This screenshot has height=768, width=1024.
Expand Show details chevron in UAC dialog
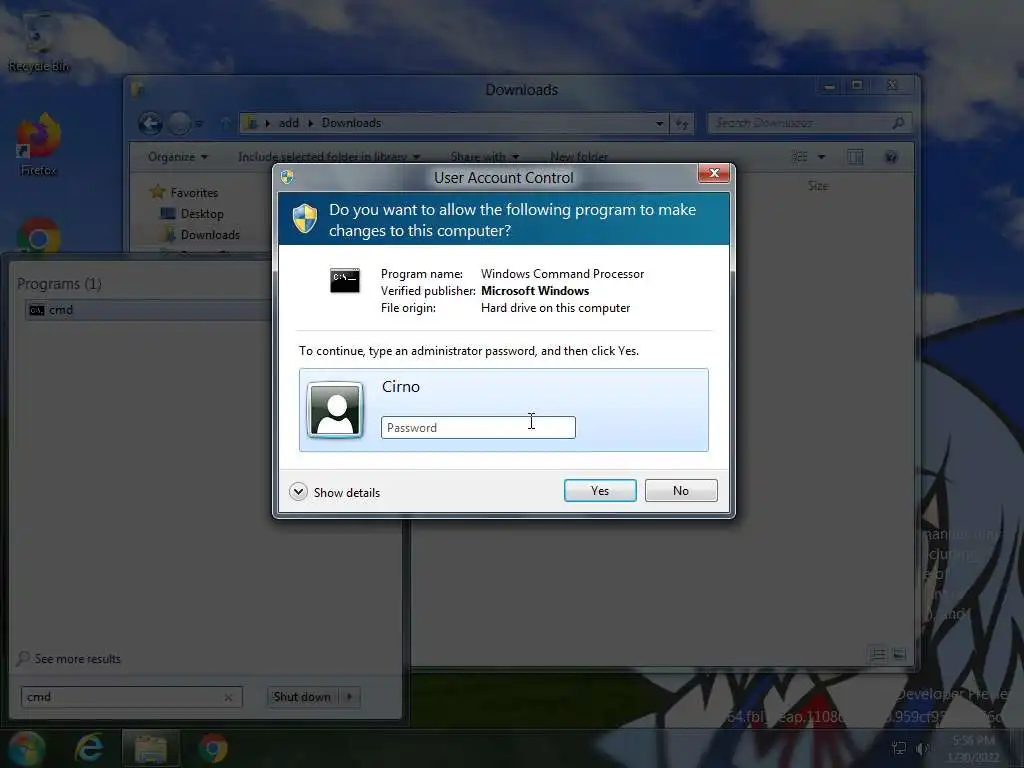pyautogui.click(x=298, y=492)
